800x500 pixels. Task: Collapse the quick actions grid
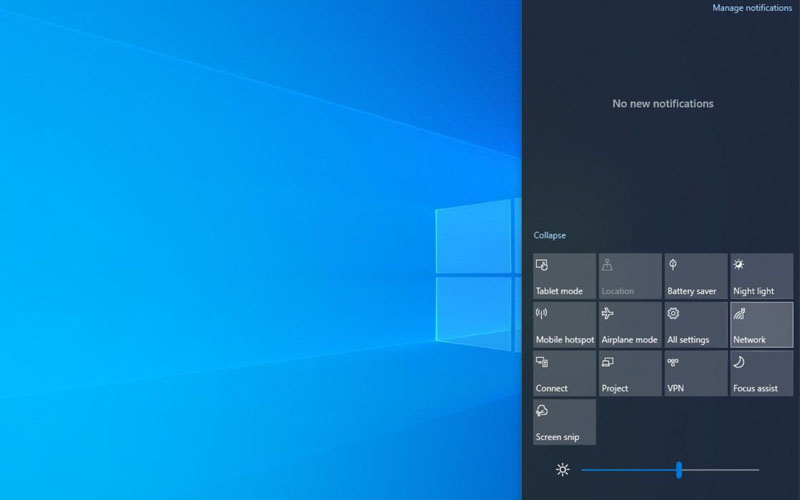tap(549, 236)
